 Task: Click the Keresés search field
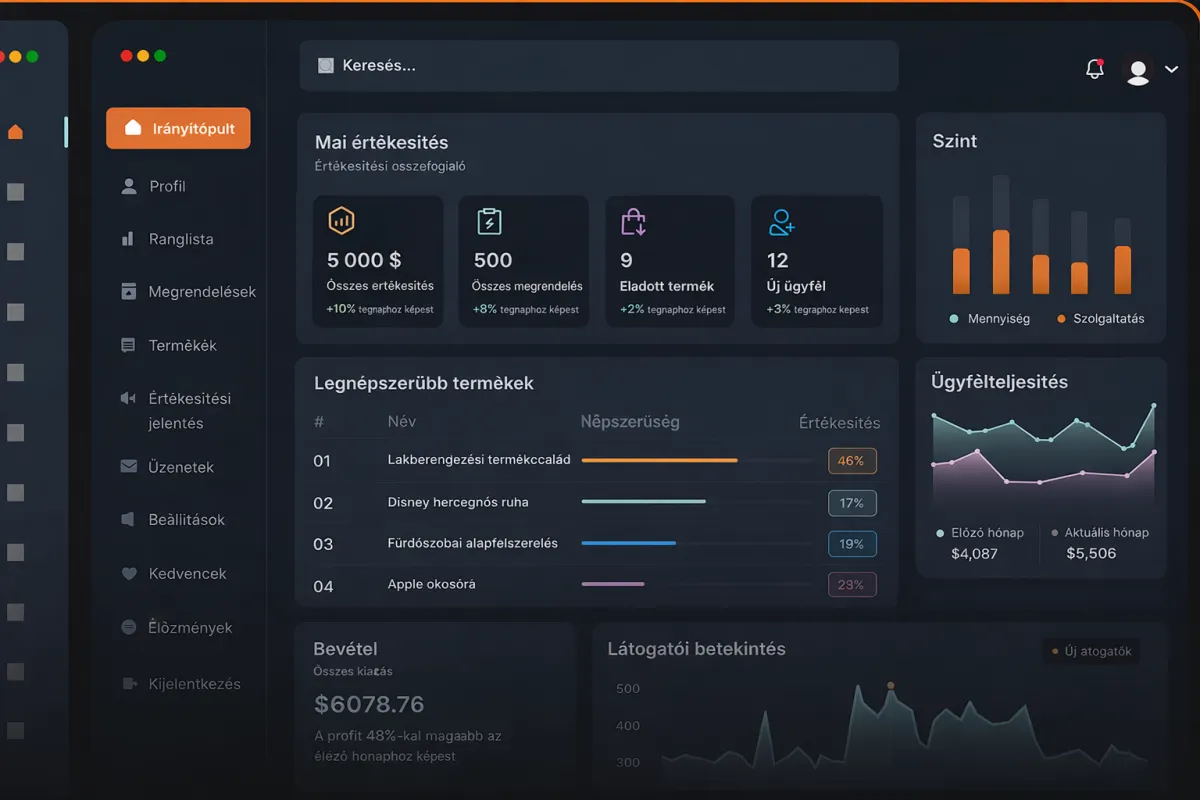[599, 66]
